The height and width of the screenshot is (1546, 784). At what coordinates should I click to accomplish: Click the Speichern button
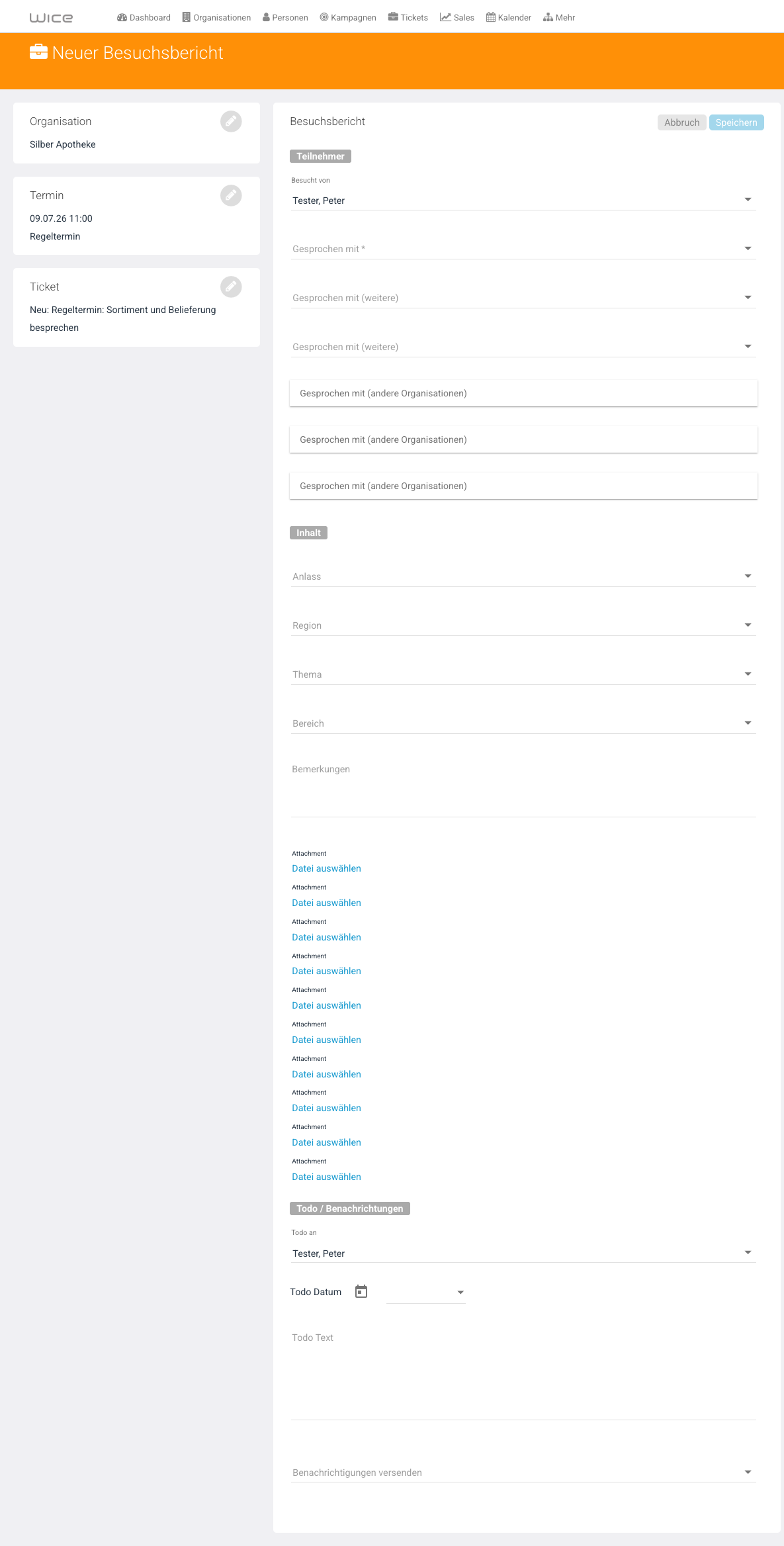pos(736,122)
